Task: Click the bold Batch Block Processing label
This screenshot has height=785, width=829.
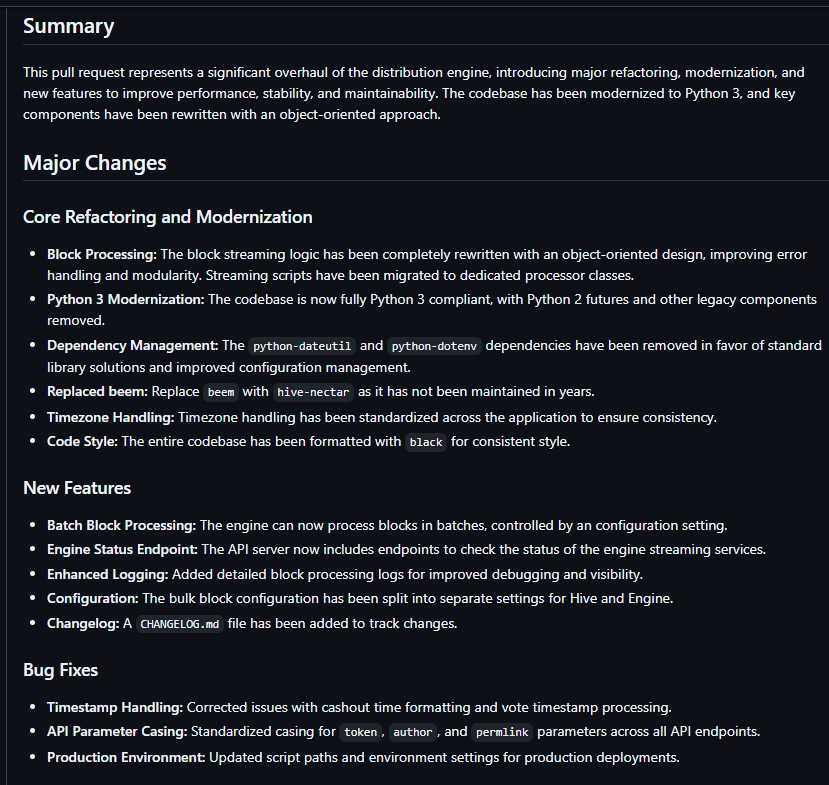Action: [x=121, y=525]
